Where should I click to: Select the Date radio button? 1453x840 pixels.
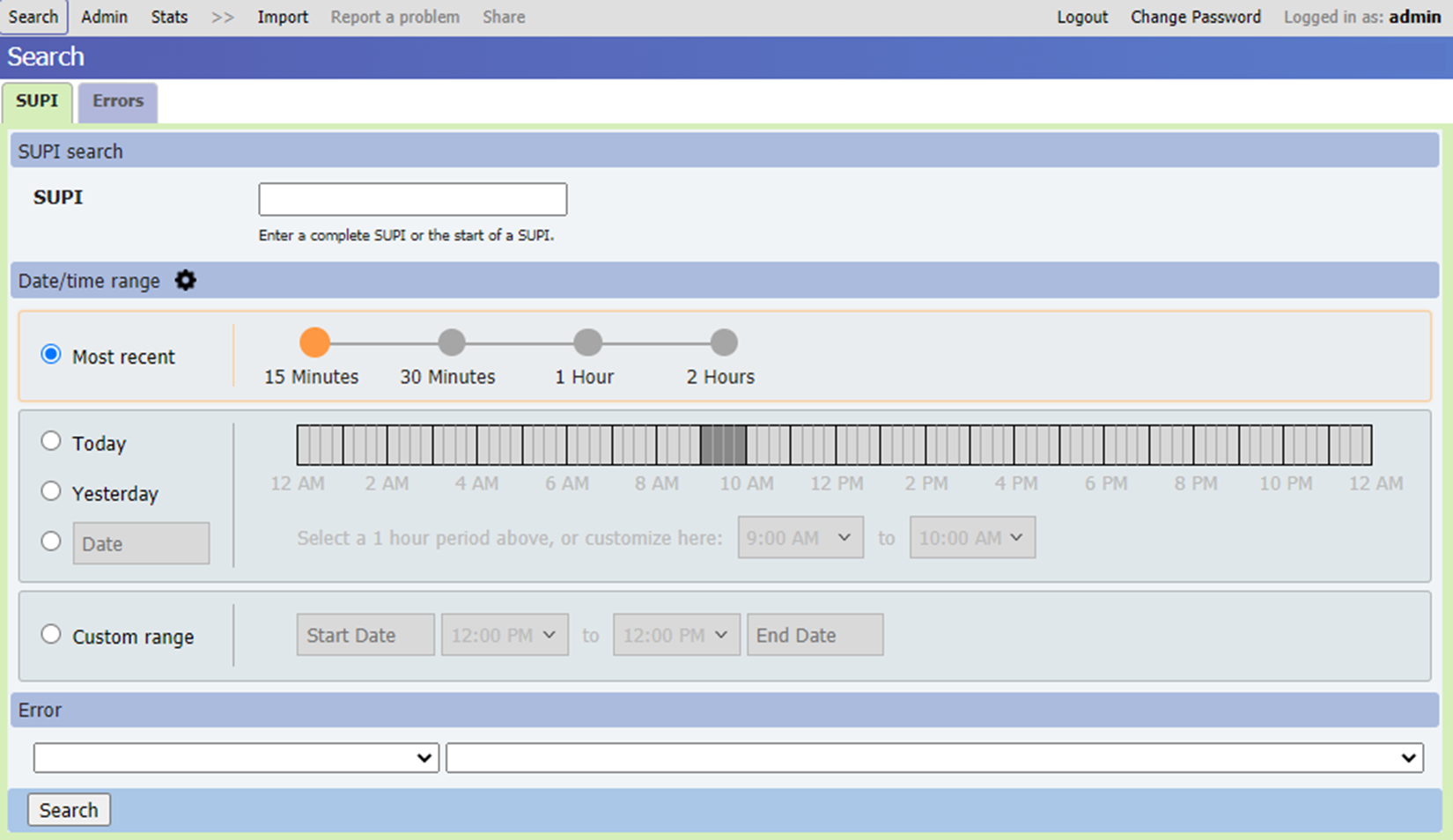coord(51,541)
